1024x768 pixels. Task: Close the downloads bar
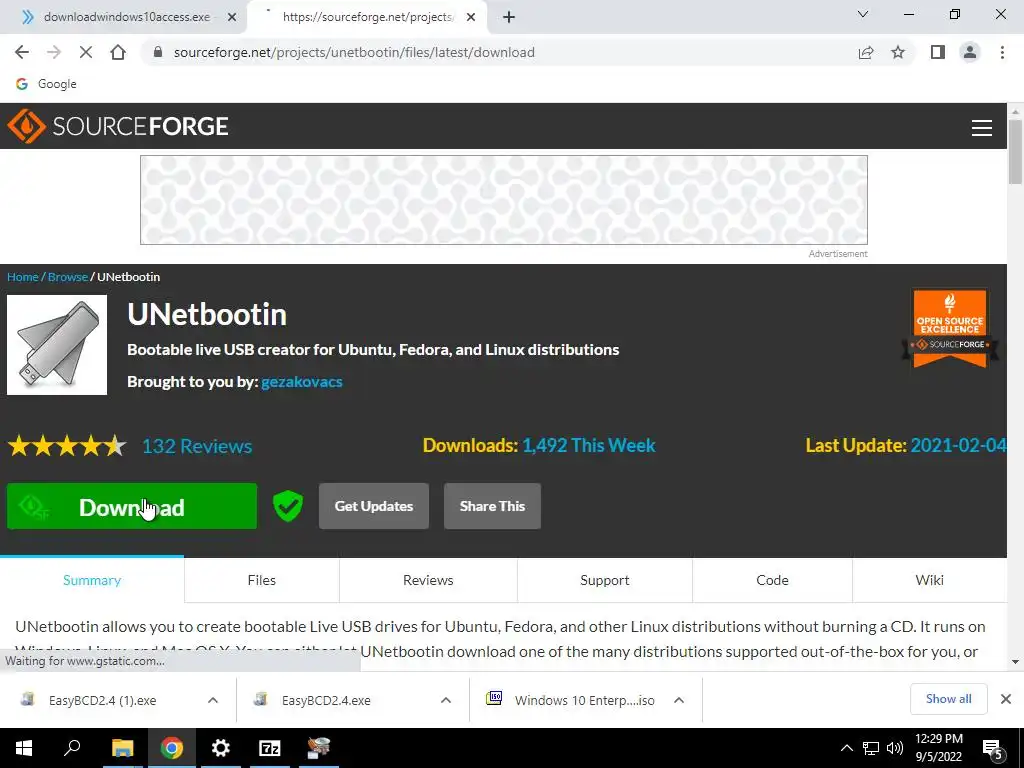[1006, 699]
